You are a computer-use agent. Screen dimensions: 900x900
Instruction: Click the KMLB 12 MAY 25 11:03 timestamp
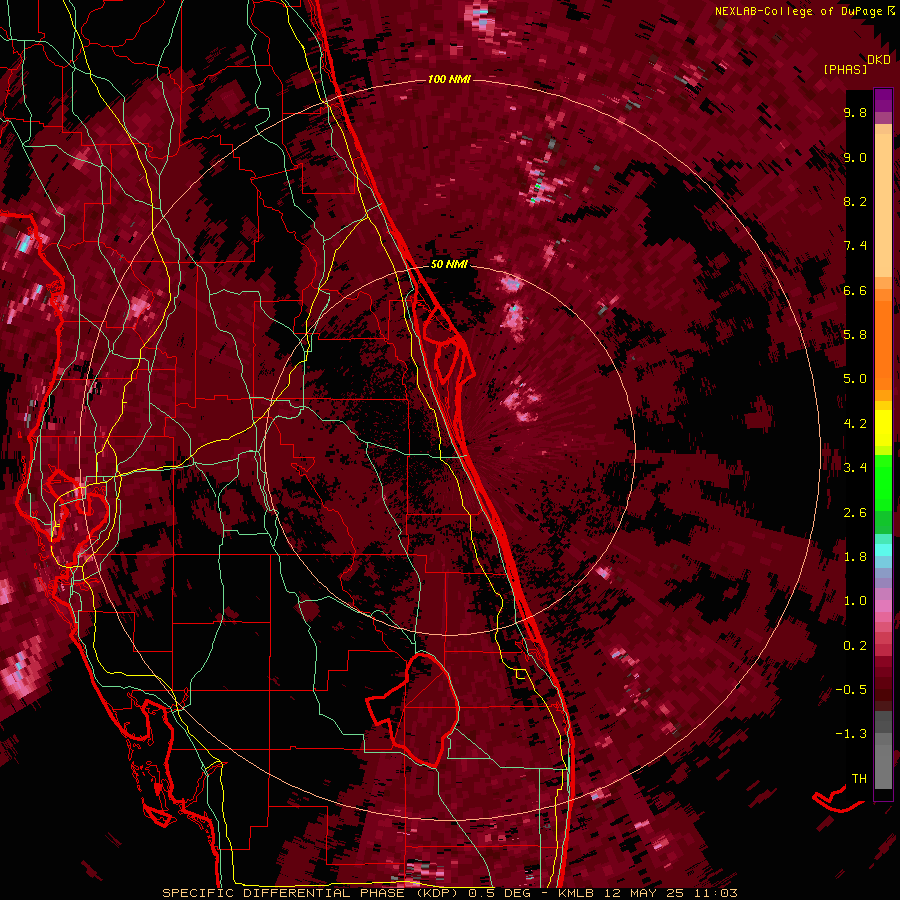pos(646,893)
